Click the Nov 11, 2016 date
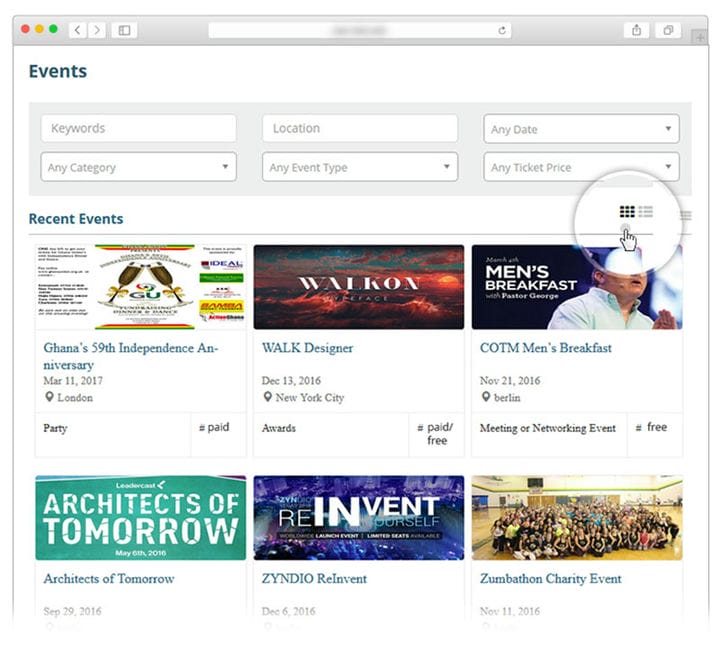Screen dimensions: 720x650 point(510,611)
